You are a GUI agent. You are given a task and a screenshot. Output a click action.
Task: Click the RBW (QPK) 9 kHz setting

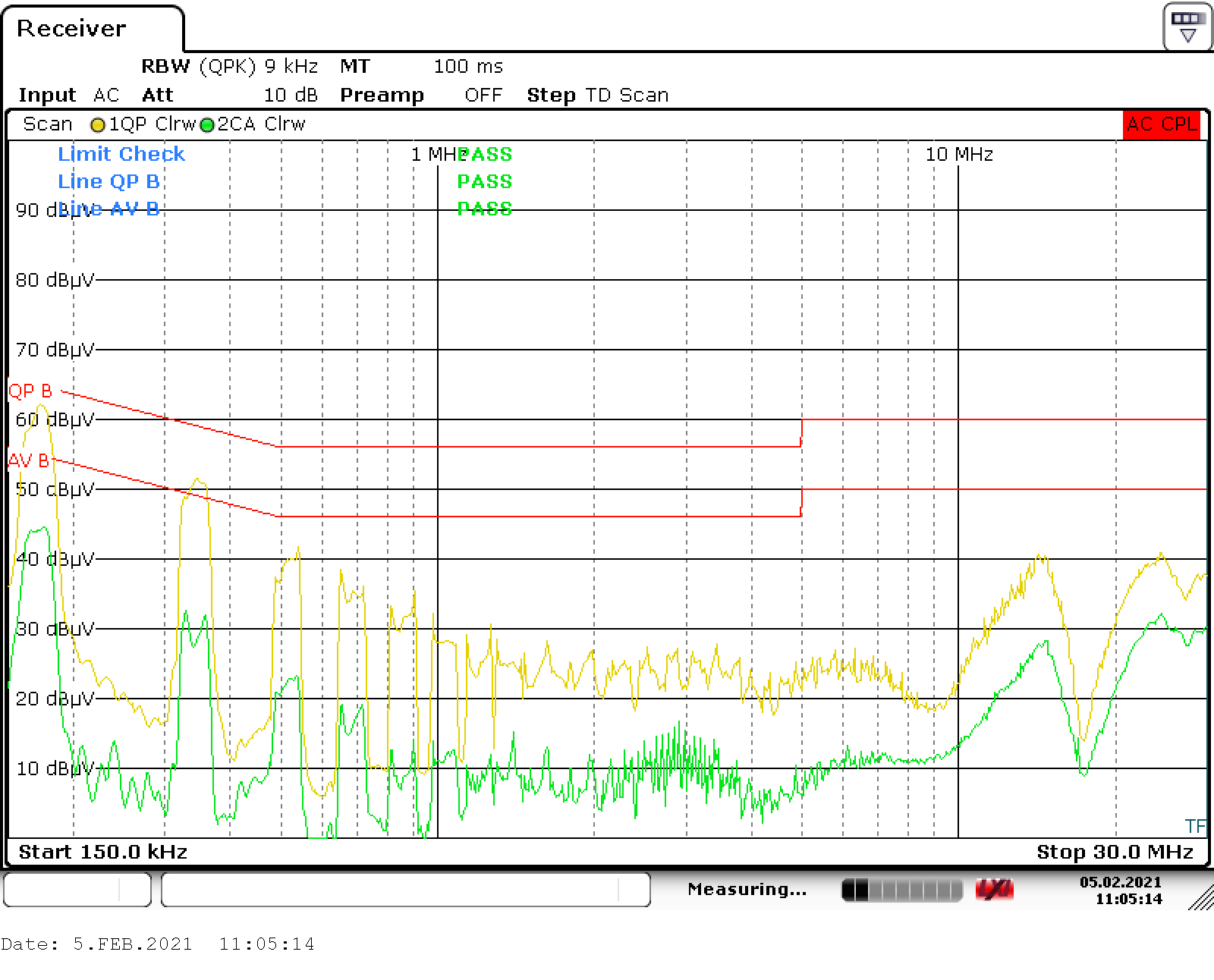[229, 67]
